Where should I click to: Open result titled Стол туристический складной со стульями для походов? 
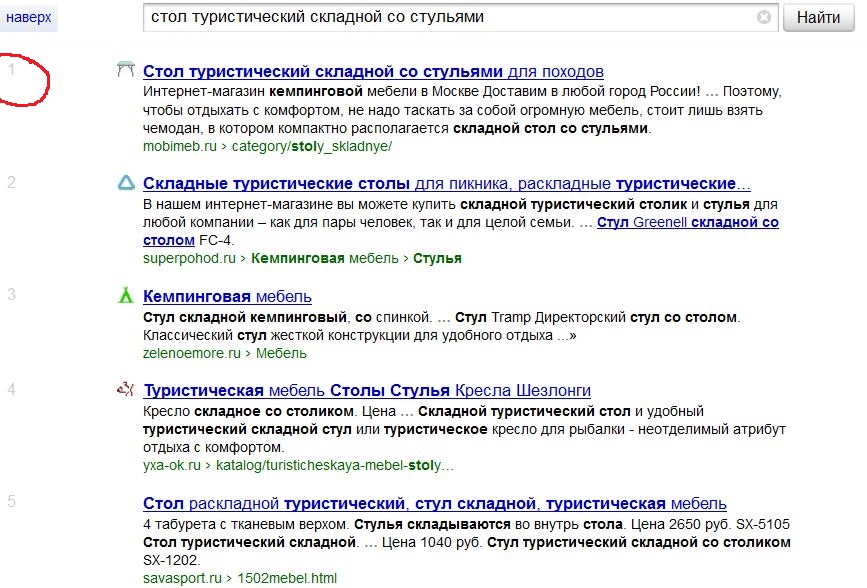pos(373,72)
